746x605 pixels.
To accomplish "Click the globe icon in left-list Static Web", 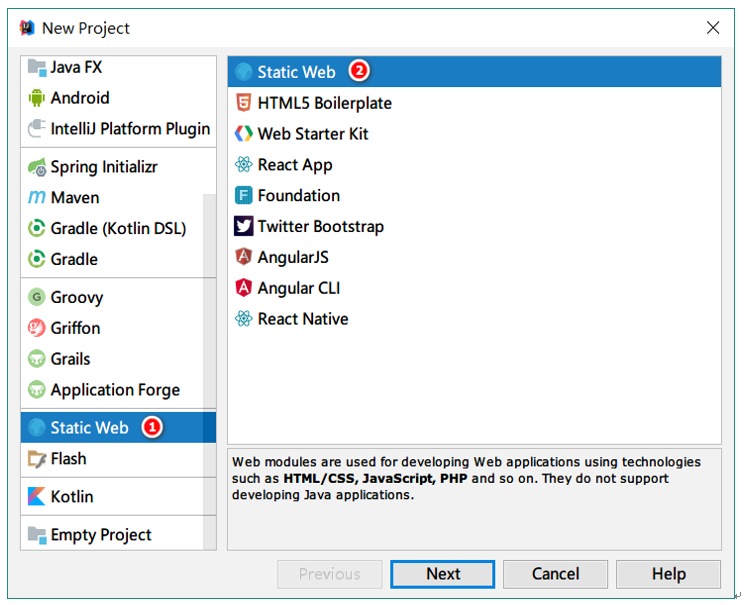I will (37, 428).
